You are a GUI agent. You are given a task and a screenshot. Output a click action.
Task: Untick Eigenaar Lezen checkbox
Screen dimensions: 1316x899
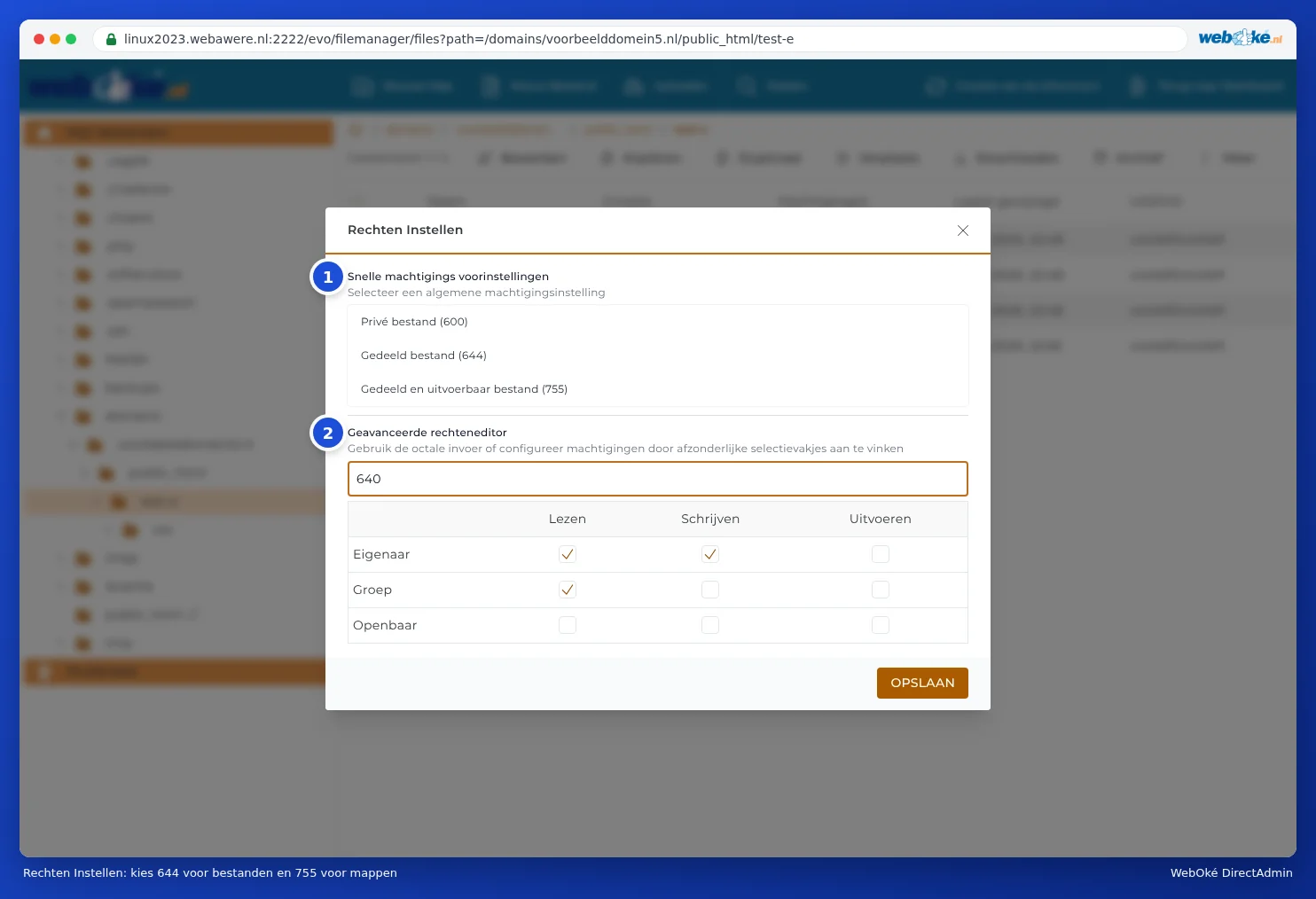click(x=568, y=554)
